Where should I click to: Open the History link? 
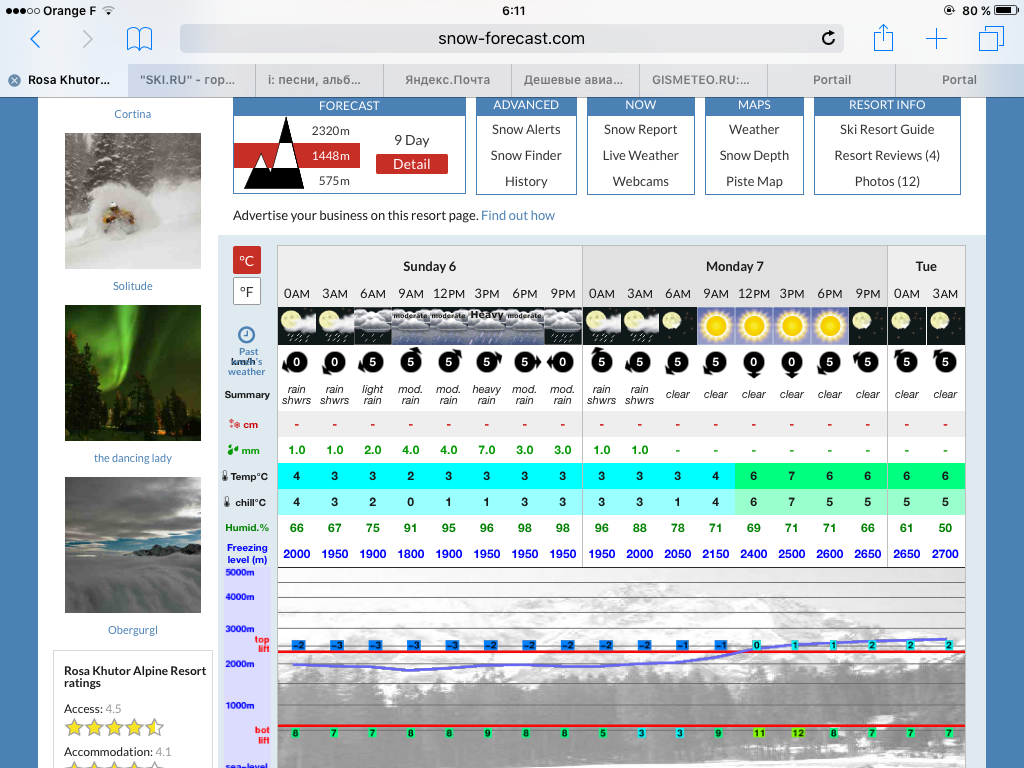pyautogui.click(x=526, y=182)
